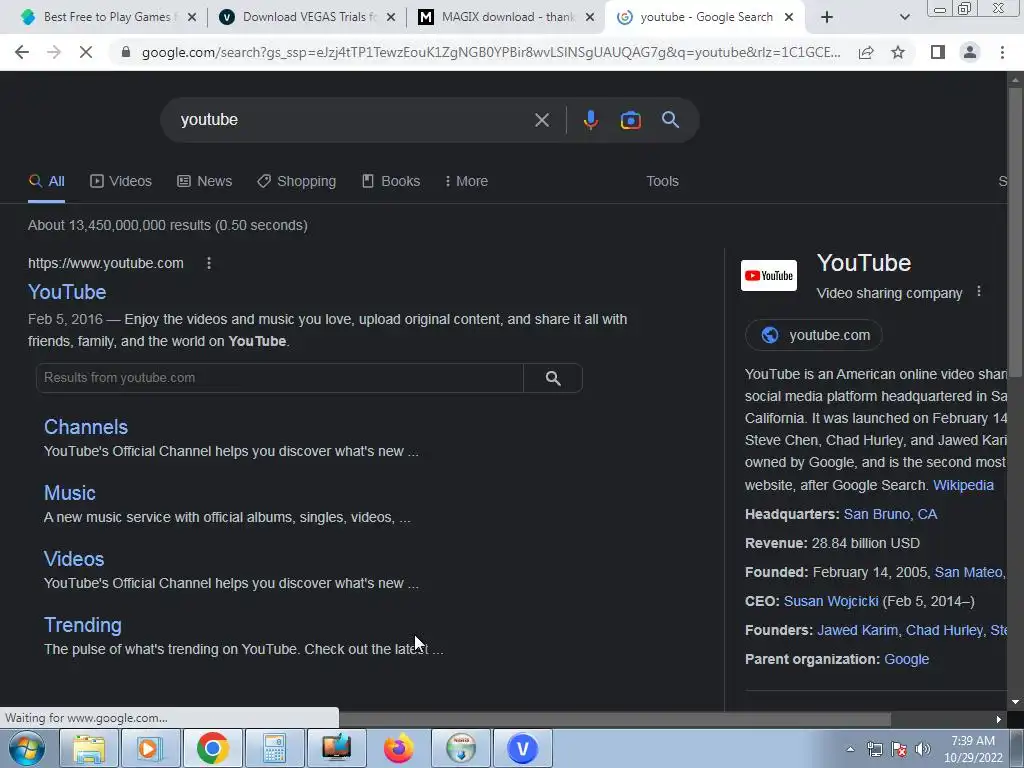Click in the youtube search input
This screenshot has width=1024, height=768.
(353, 120)
